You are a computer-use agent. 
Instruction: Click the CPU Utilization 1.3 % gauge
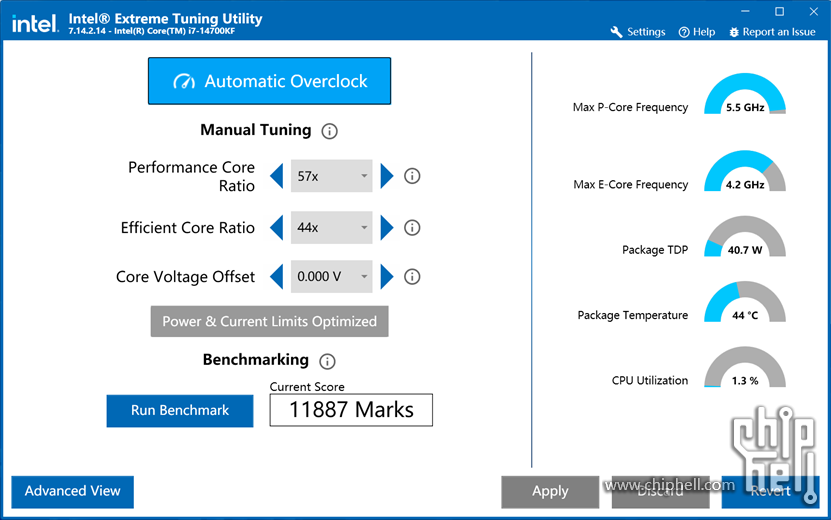coord(745,367)
